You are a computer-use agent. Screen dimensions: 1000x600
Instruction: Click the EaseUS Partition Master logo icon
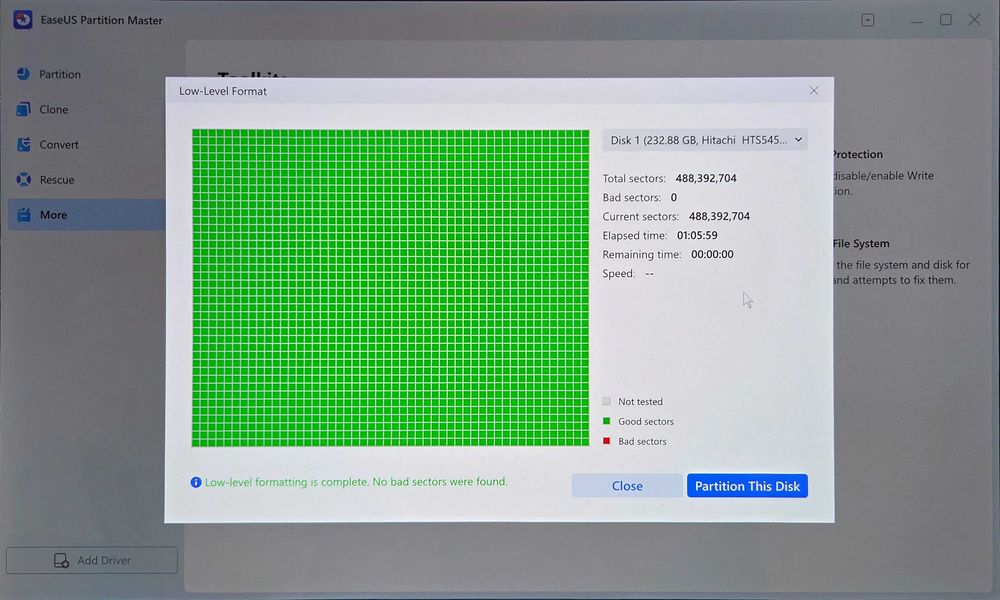(23, 20)
